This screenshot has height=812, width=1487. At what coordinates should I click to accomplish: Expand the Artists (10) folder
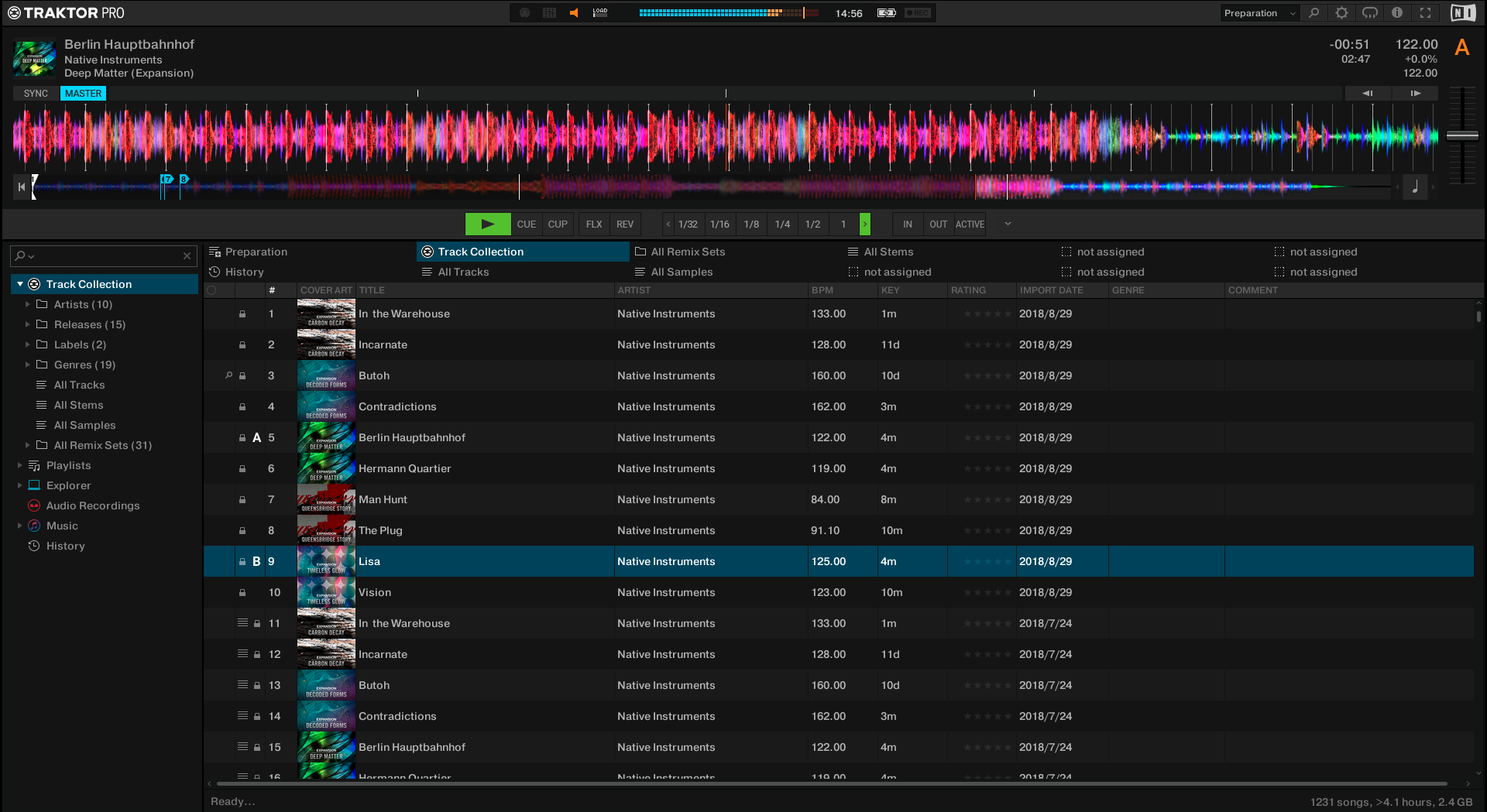pos(28,304)
